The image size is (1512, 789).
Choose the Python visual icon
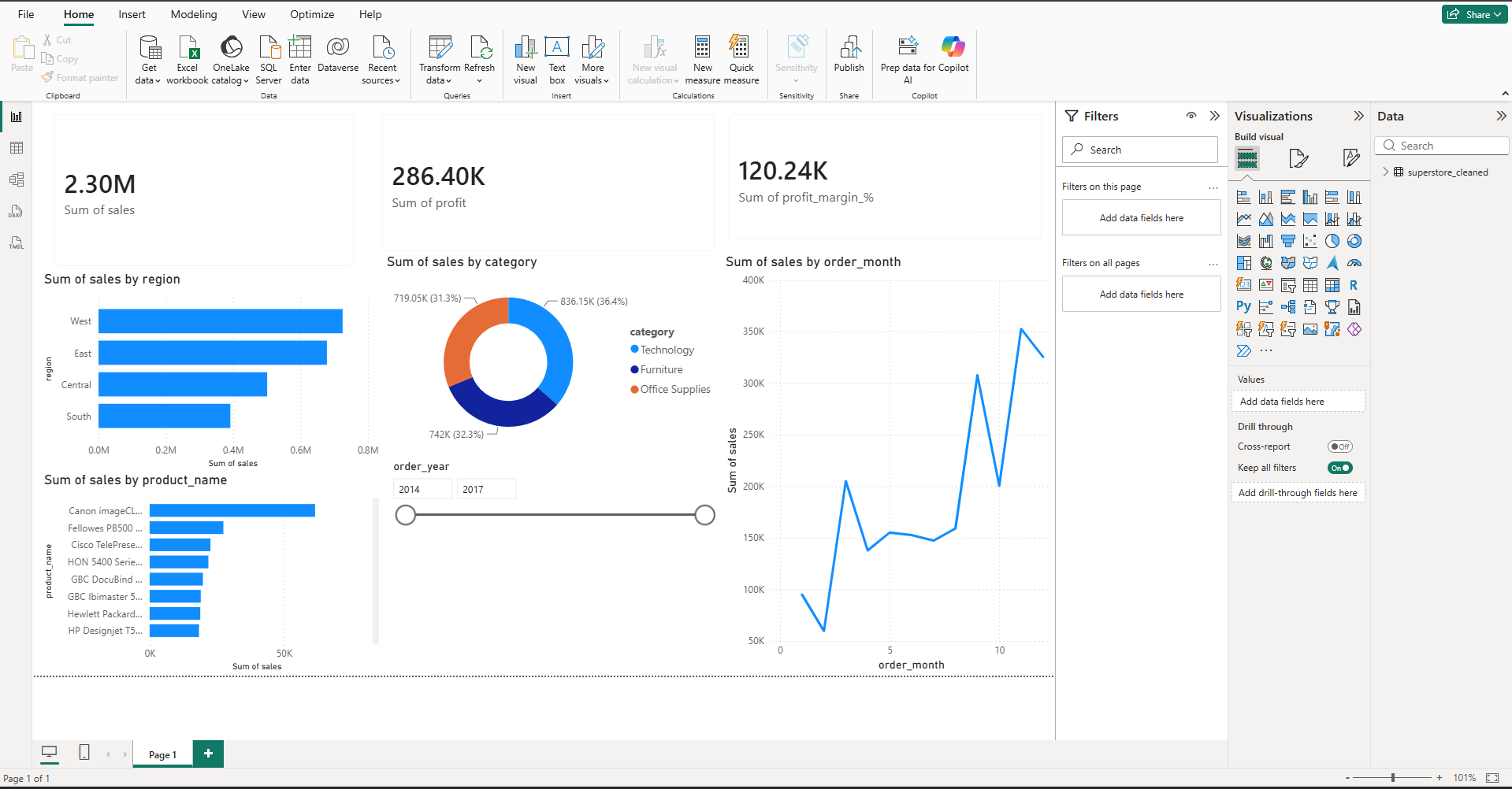click(1244, 307)
